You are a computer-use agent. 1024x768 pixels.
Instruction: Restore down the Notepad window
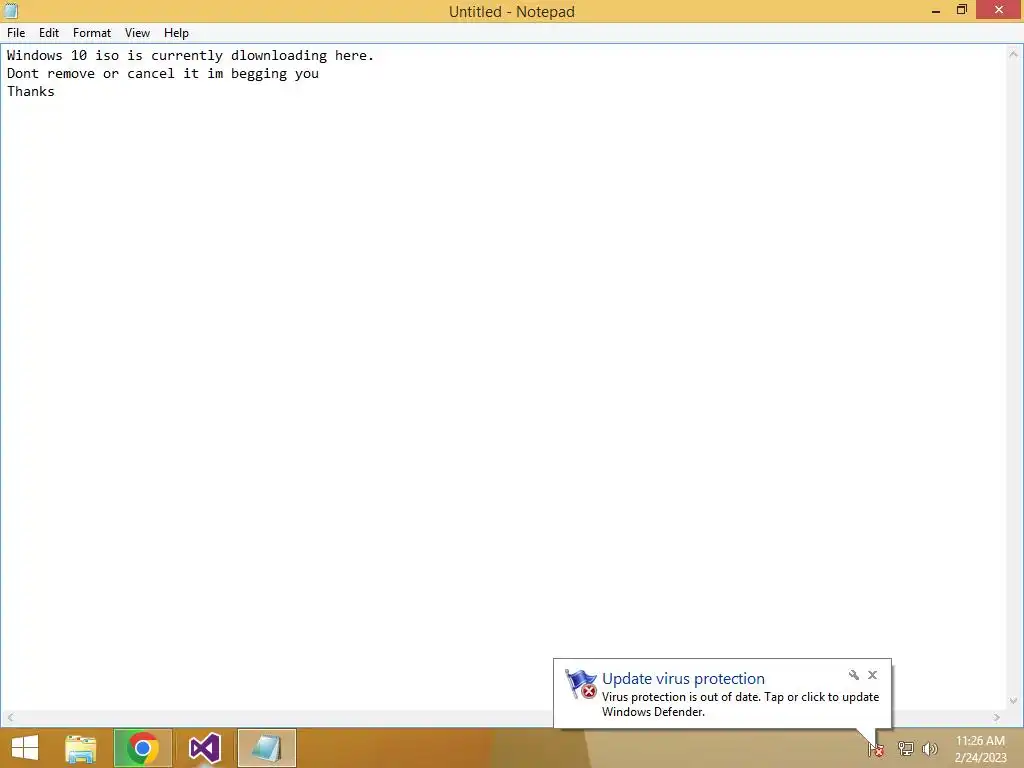961,10
